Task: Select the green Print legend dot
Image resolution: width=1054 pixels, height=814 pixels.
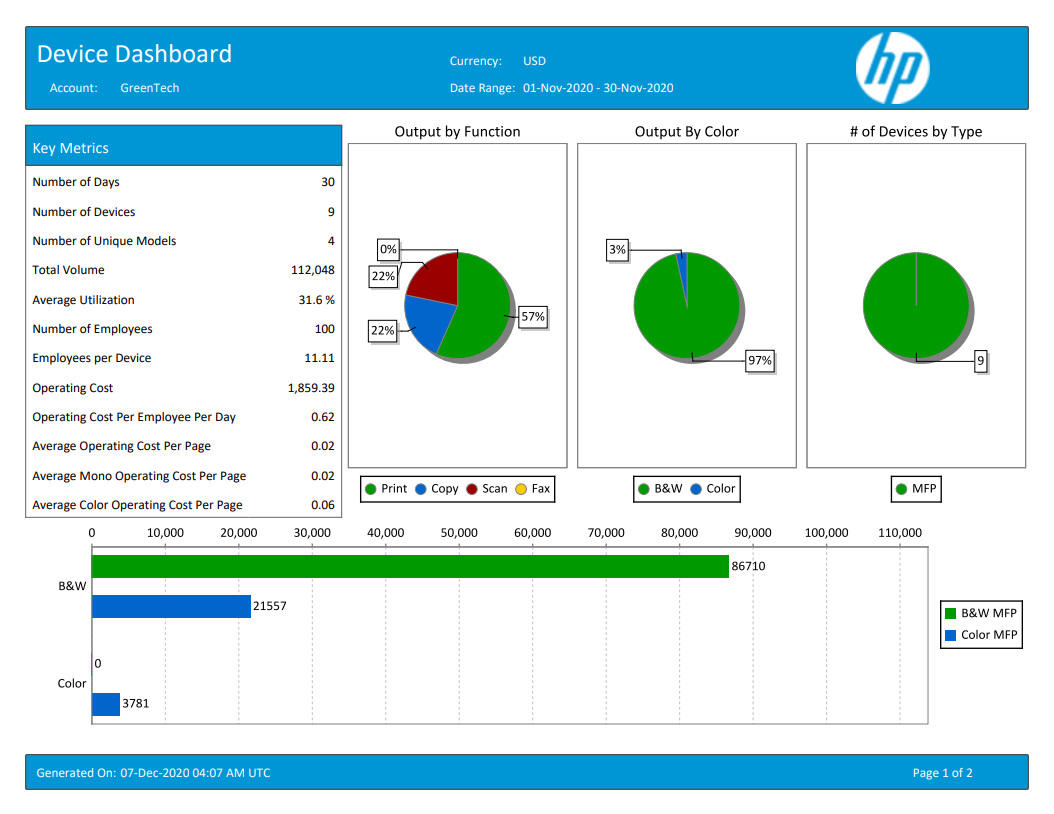Action: pos(370,489)
